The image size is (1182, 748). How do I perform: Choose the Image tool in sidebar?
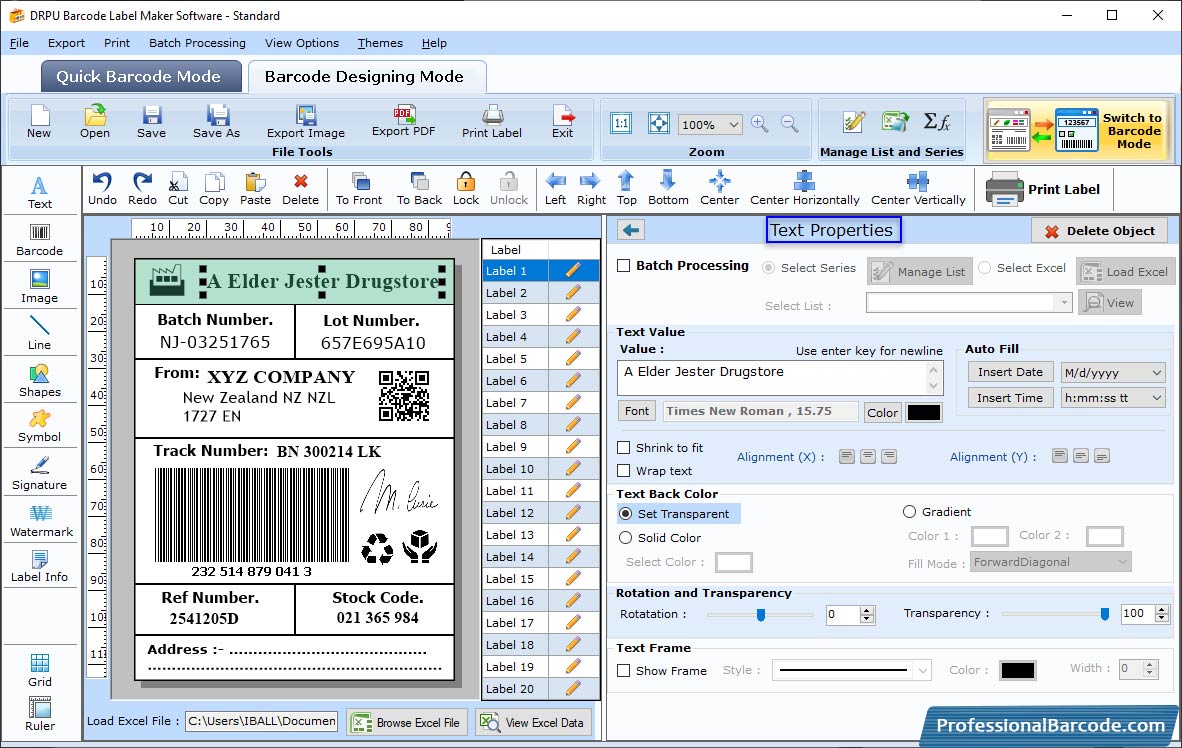(39, 287)
